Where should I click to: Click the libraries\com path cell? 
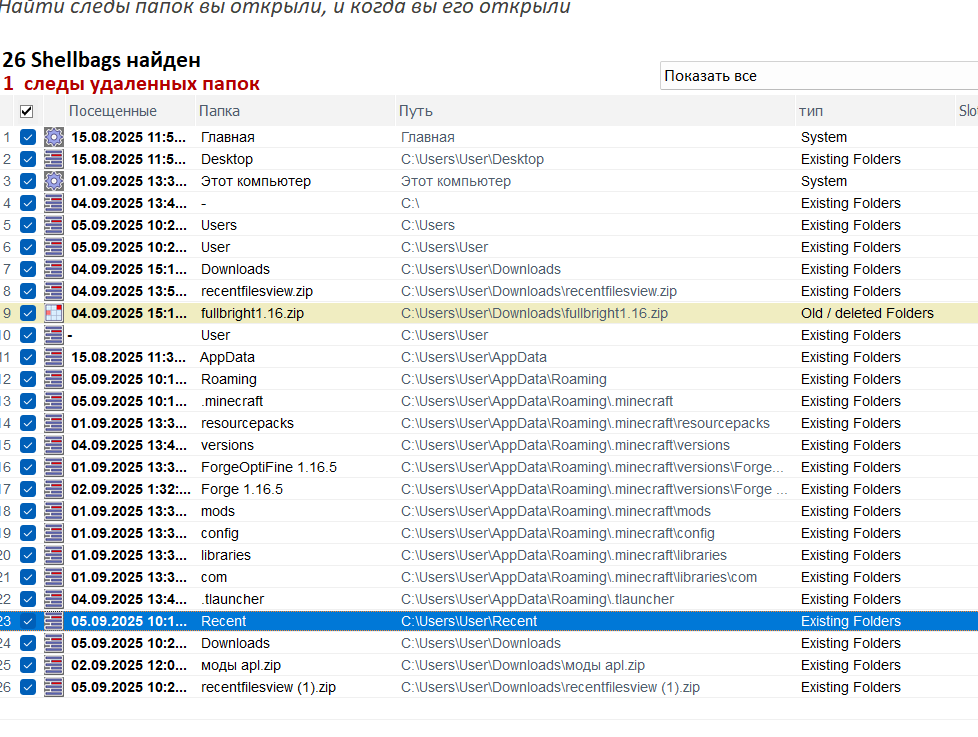tap(579, 577)
